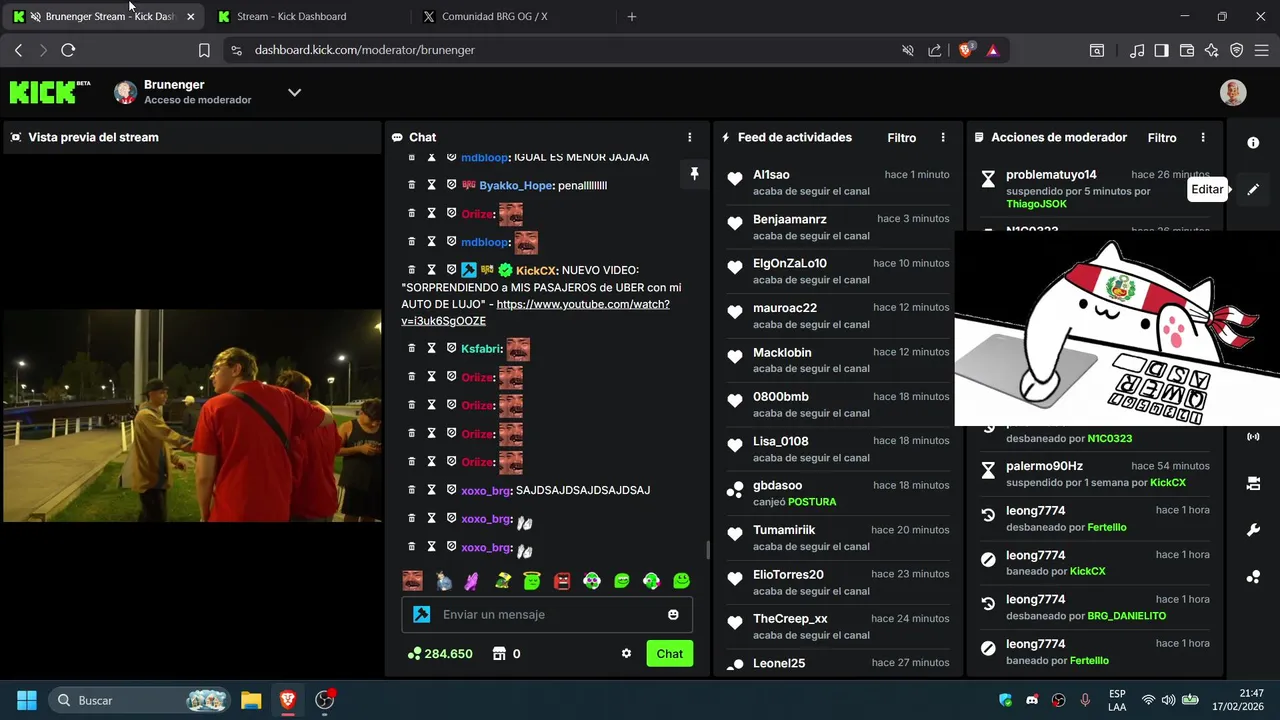Viewport: 1280px width, 720px height.
Task: Click the media control music note icon
Action: [1137, 50]
